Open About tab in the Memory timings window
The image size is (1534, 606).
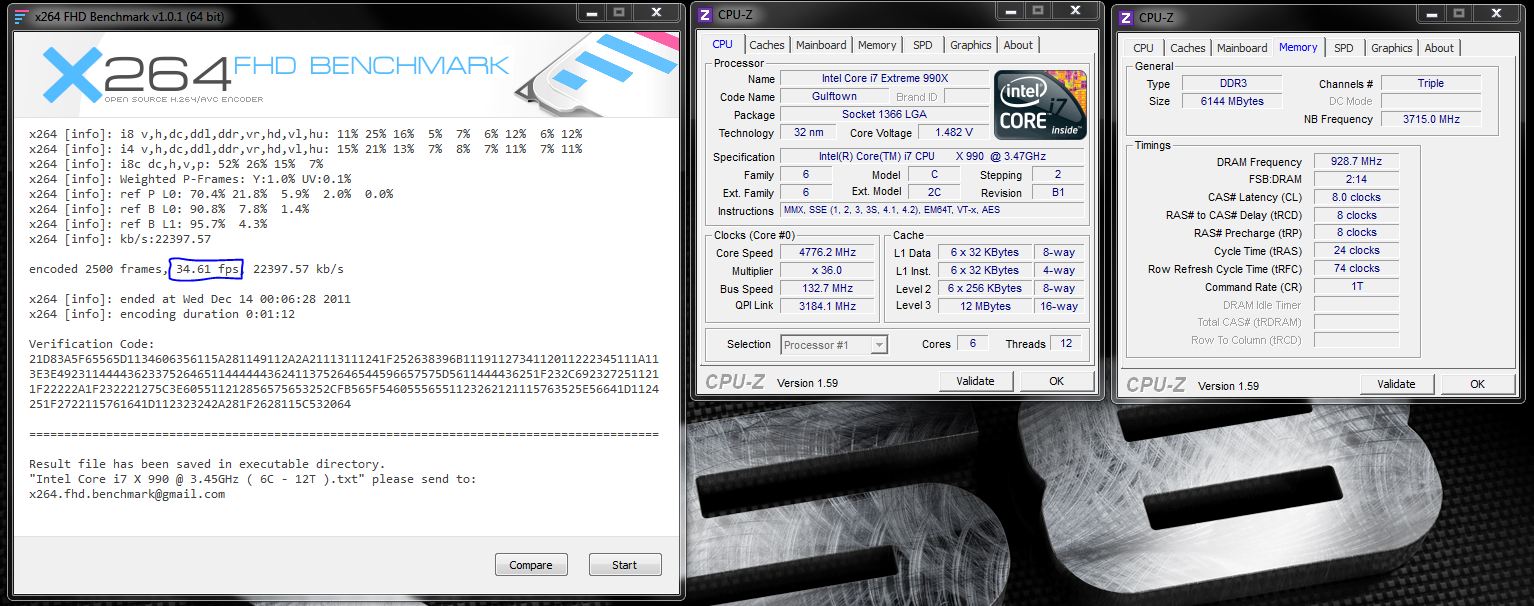1439,48
